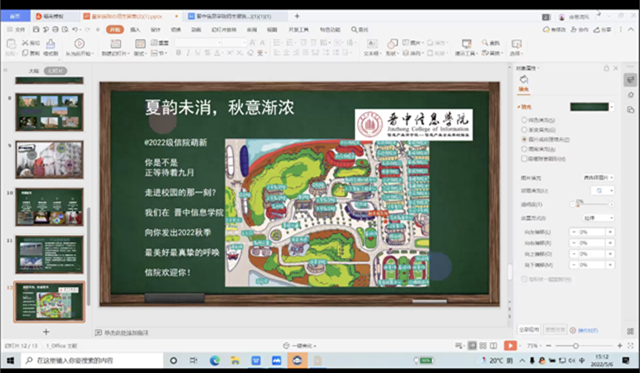Switch to Normal view icon in status bar
This screenshot has height=373, width=640.
click(x=472, y=346)
